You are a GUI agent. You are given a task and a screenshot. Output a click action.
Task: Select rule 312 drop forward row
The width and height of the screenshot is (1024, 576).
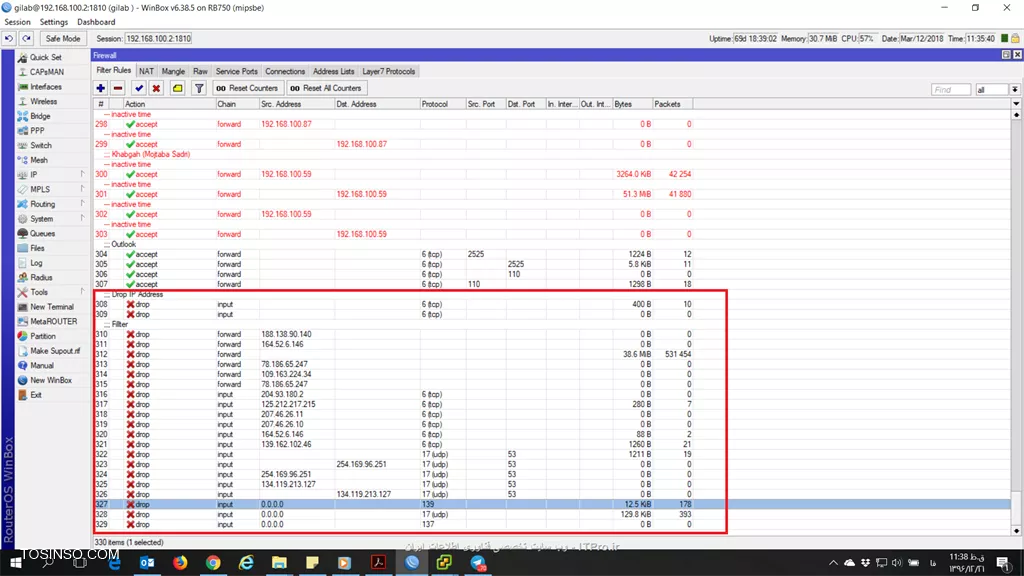(x=552, y=354)
